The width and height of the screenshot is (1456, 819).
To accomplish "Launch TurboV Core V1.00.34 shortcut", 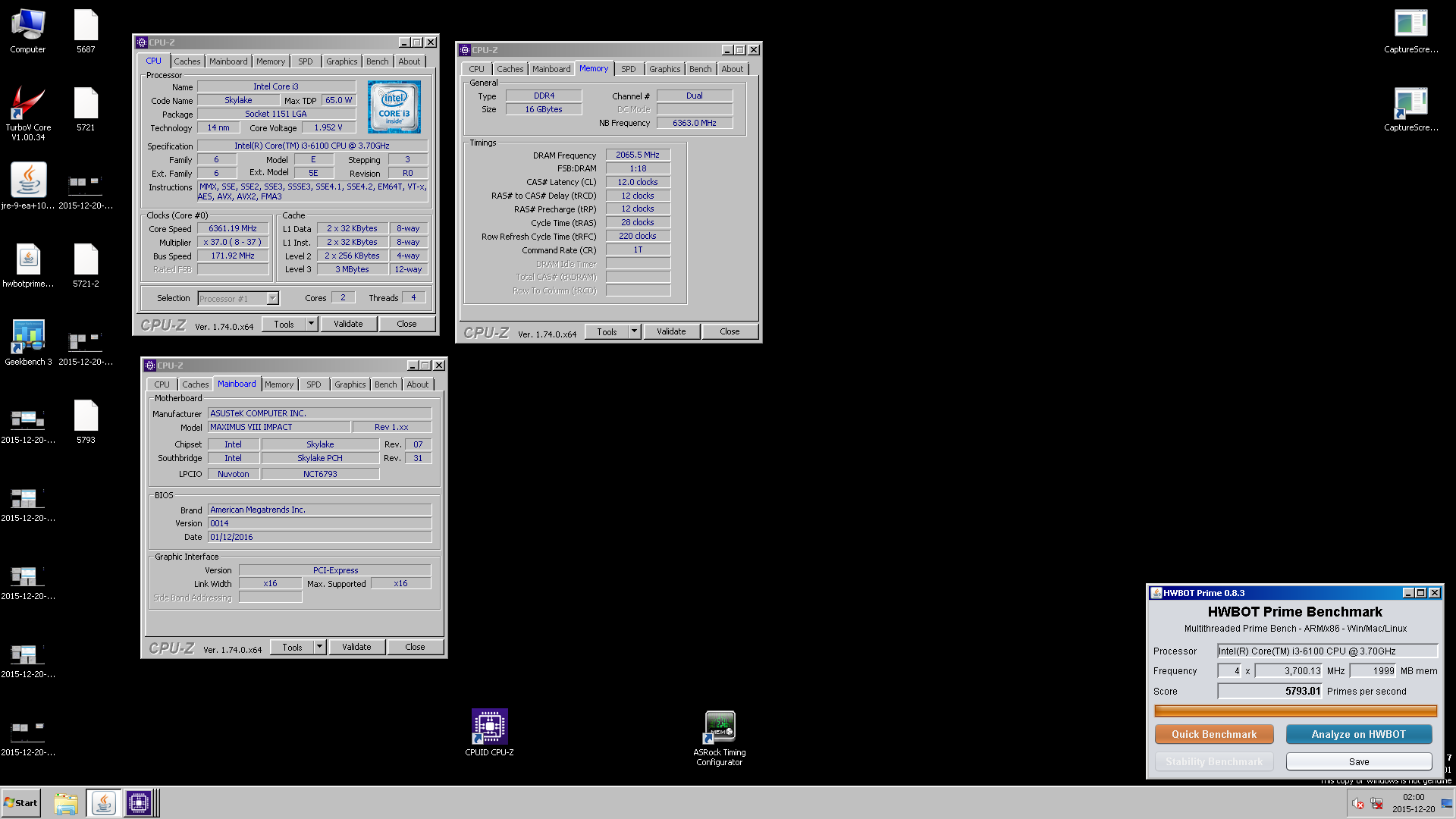I will click(28, 112).
